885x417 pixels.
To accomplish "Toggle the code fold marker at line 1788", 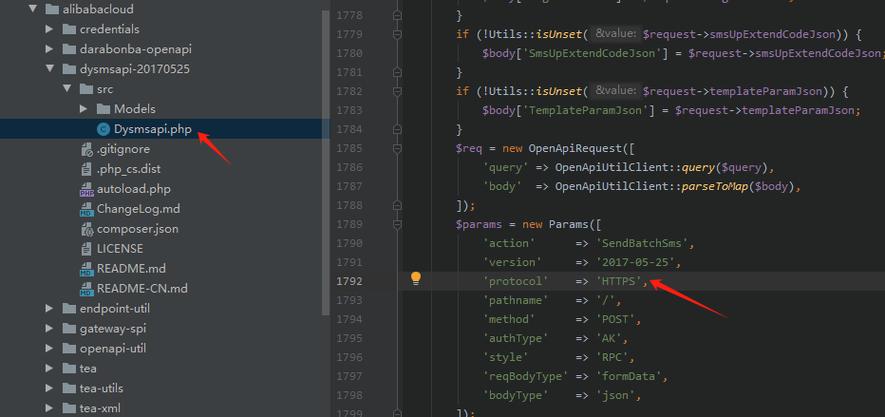I will pos(397,205).
